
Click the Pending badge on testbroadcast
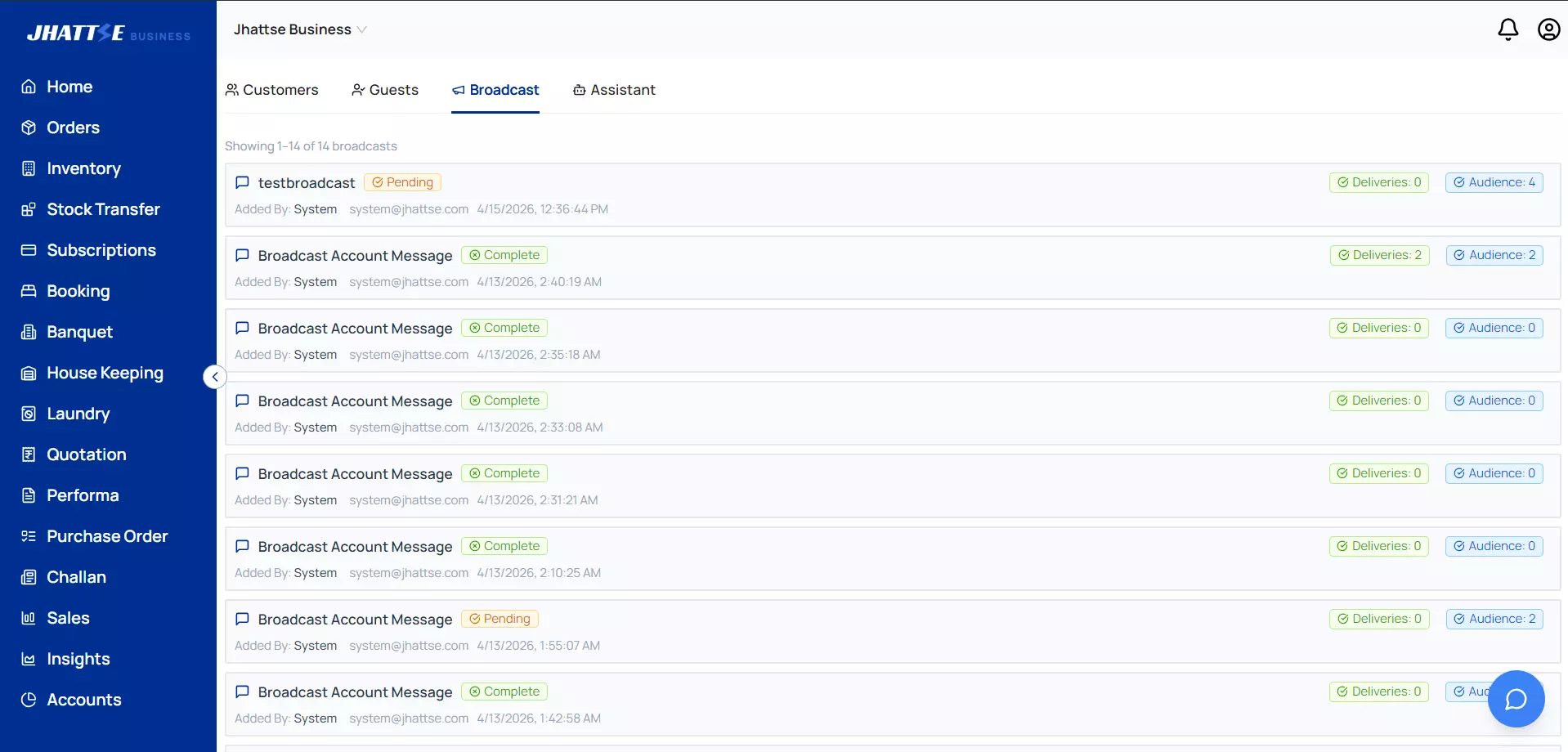[402, 182]
